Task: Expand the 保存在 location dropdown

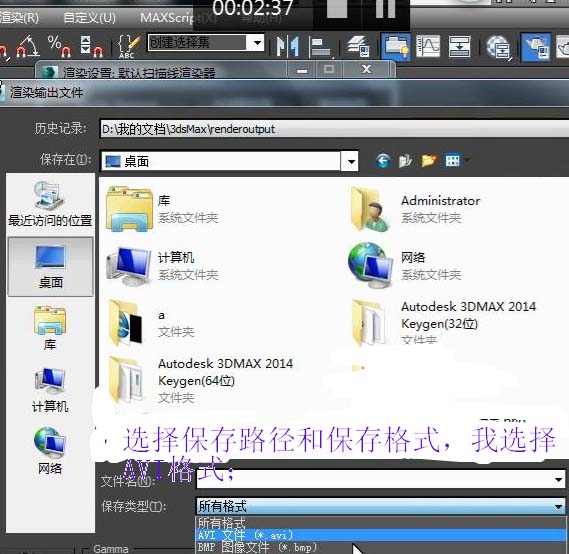Action: (x=351, y=161)
